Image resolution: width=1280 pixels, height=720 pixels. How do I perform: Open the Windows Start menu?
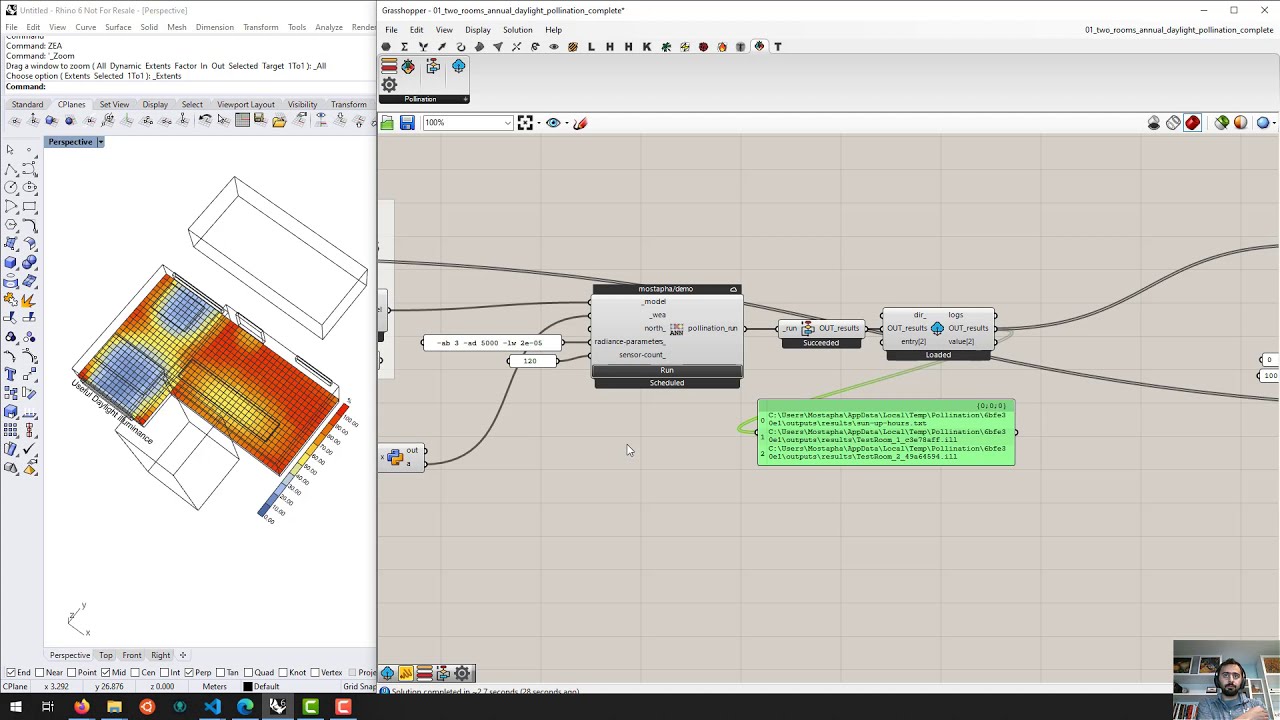pos(15,707)
